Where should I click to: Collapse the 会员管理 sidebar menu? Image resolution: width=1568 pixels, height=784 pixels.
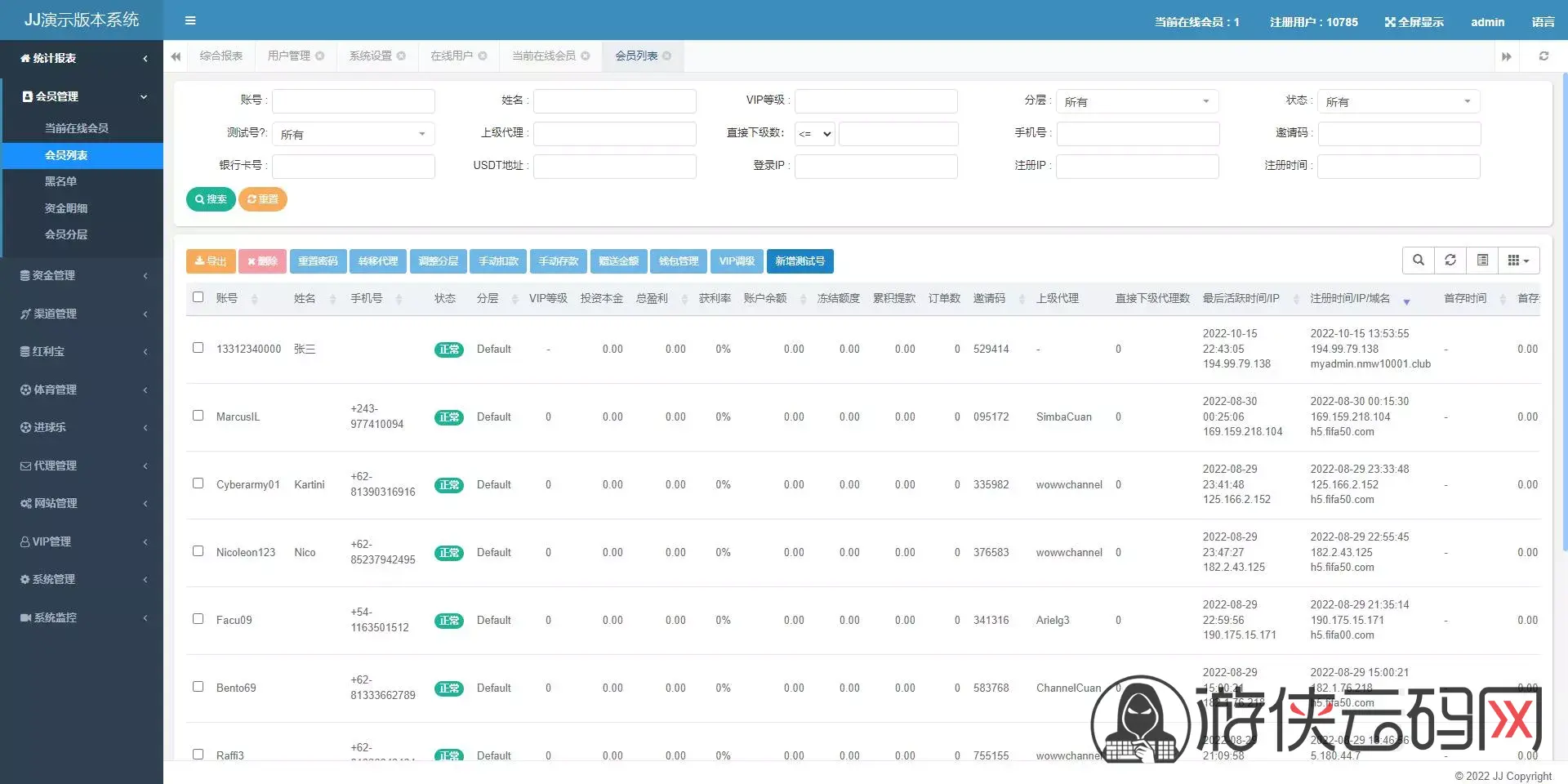82,96
